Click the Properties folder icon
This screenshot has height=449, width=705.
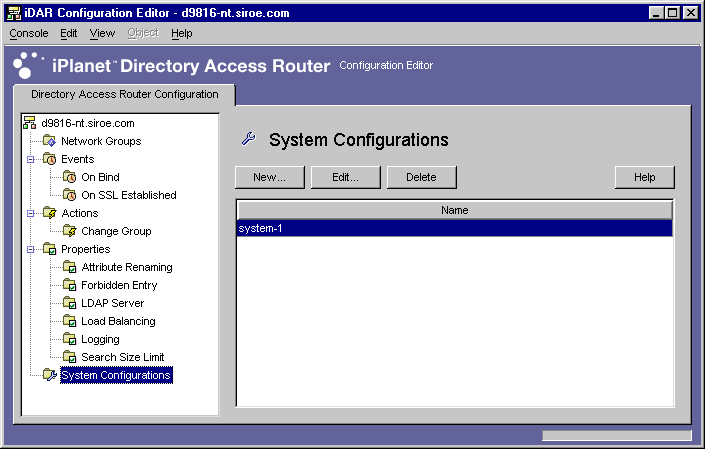coord(49,249)
